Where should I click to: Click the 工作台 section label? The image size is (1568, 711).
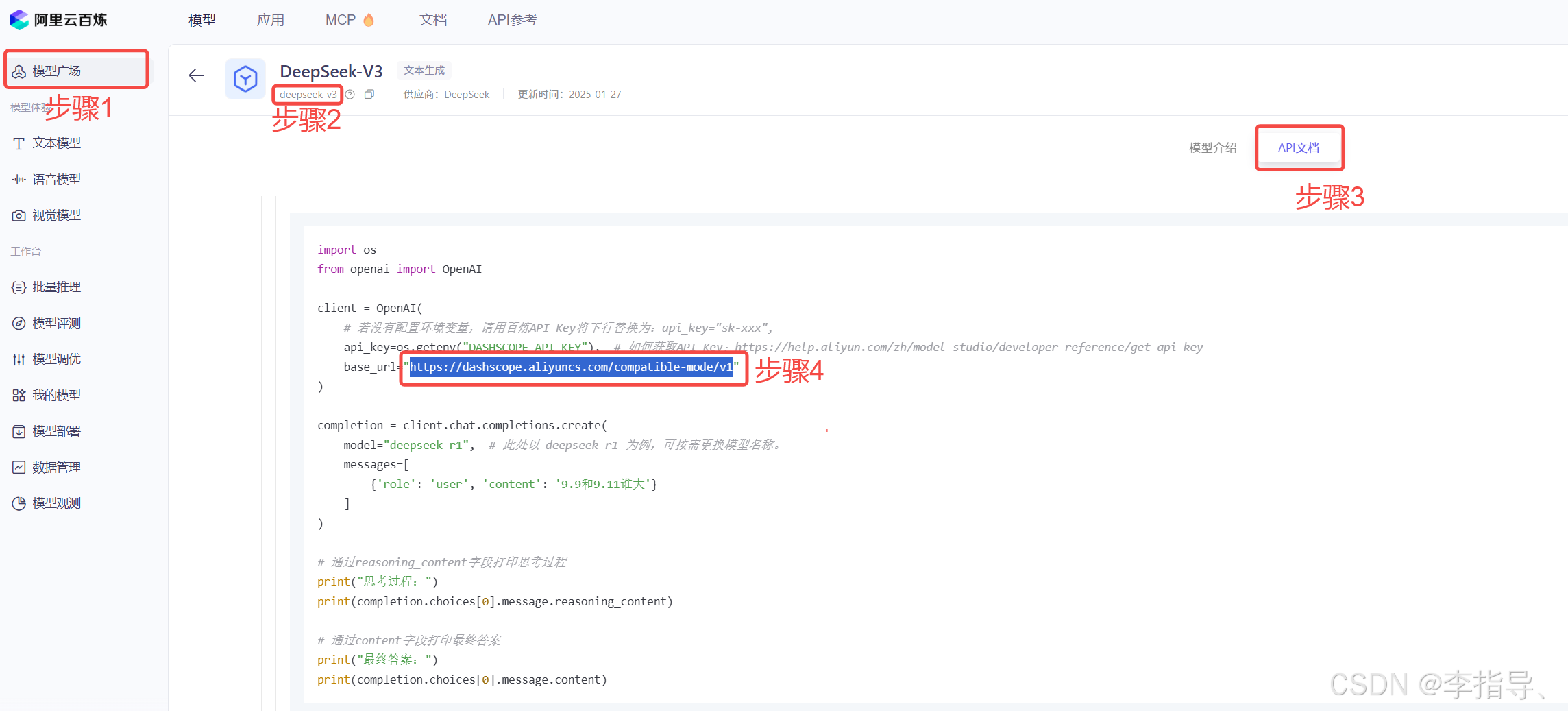(26, 252)
